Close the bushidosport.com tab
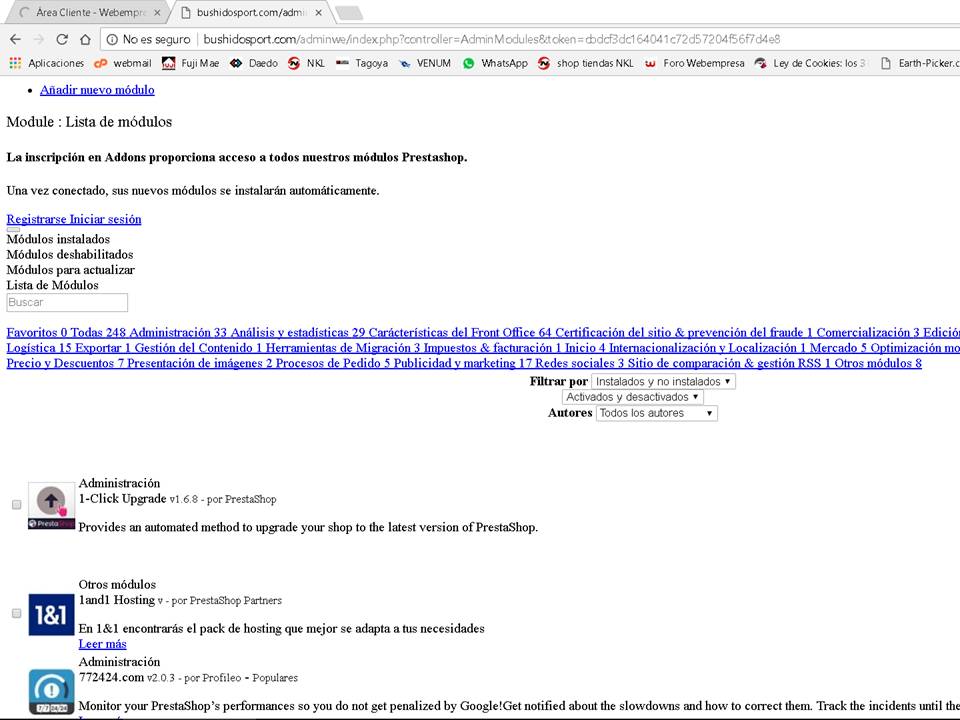This screenshot has width=960, height=720. [x=318, y=12]
